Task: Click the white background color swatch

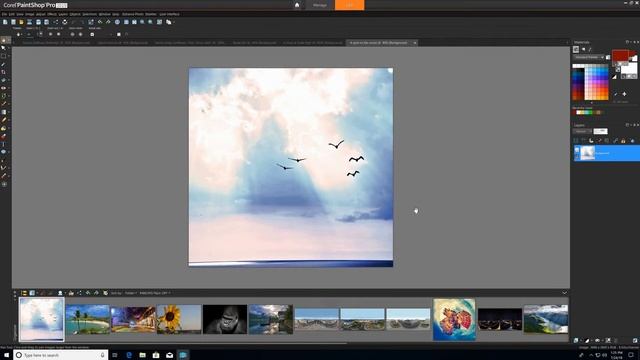Action: click(x=629, y=68)
